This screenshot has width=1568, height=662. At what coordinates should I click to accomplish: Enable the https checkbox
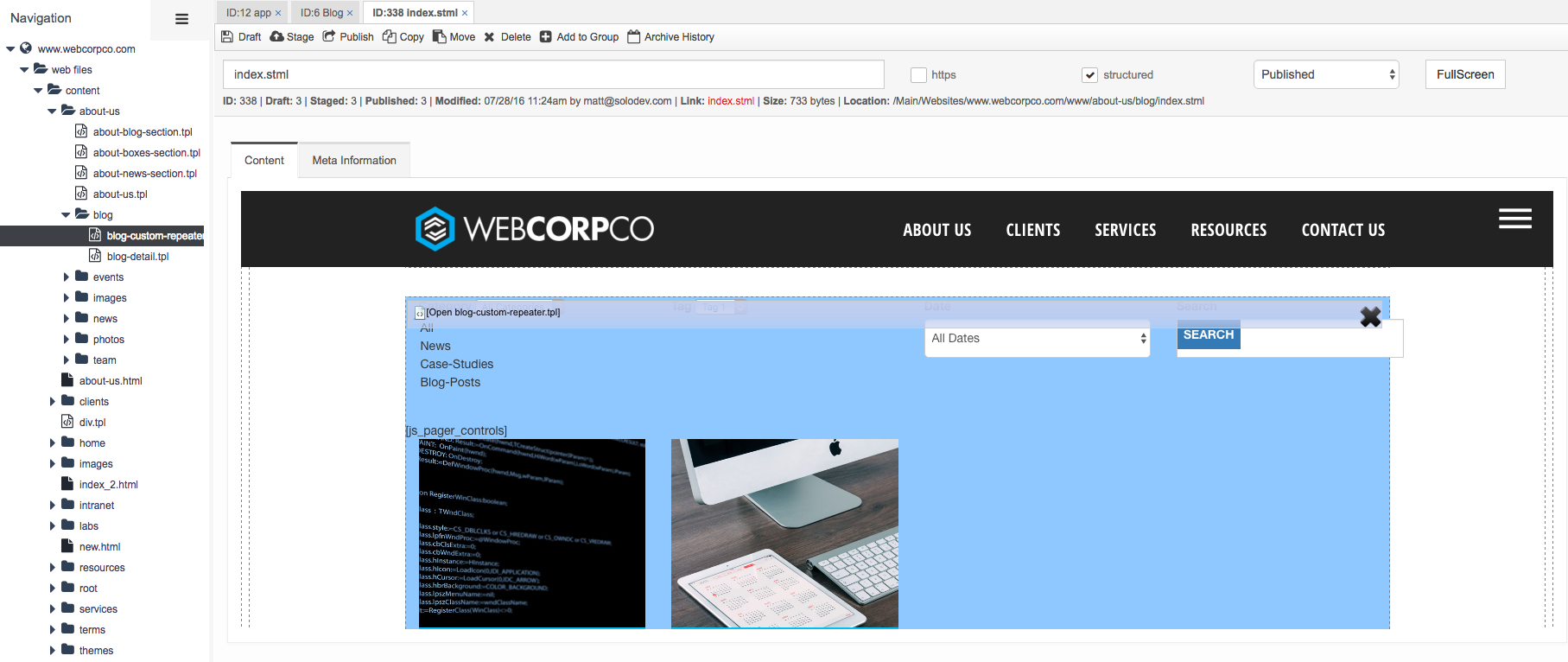pyautogui.click(x=919, y=75)
